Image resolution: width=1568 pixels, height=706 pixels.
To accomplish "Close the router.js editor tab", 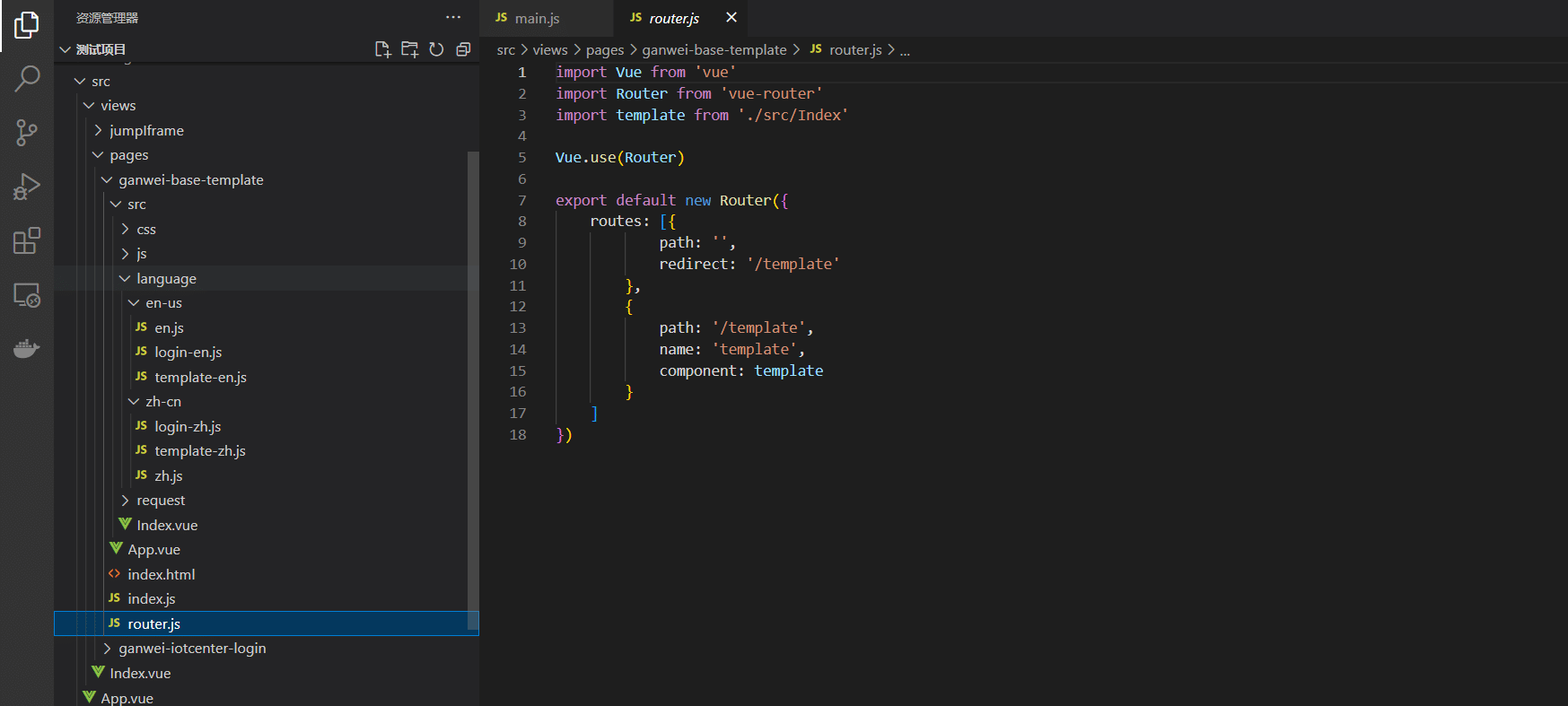I will [x=731, y=17].
